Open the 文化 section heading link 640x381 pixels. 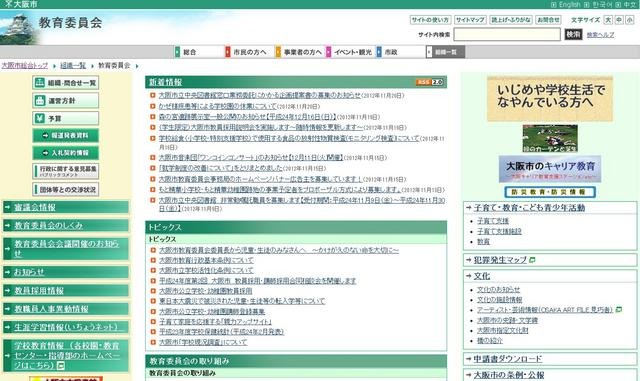click(482, 276)
